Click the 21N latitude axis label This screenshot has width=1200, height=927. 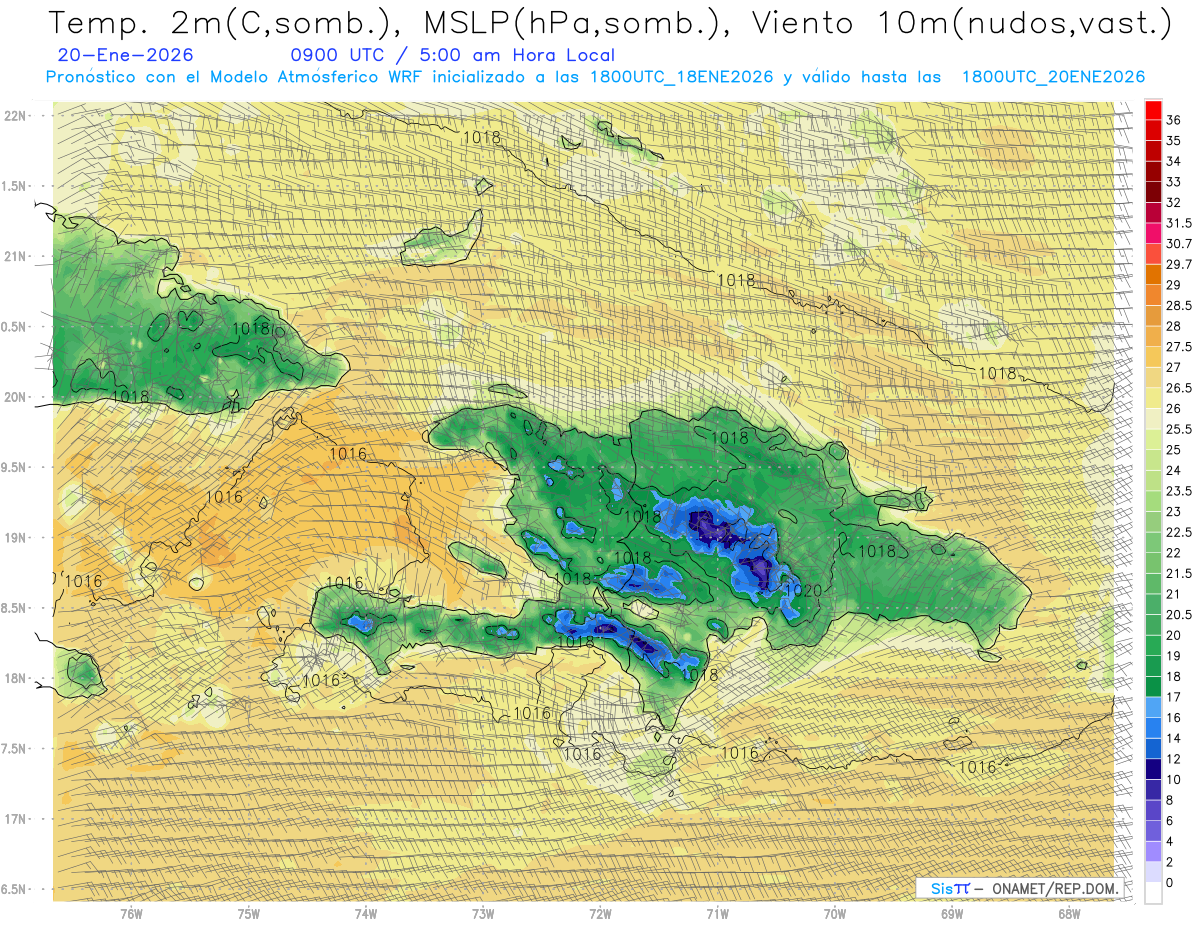point(15,256)
